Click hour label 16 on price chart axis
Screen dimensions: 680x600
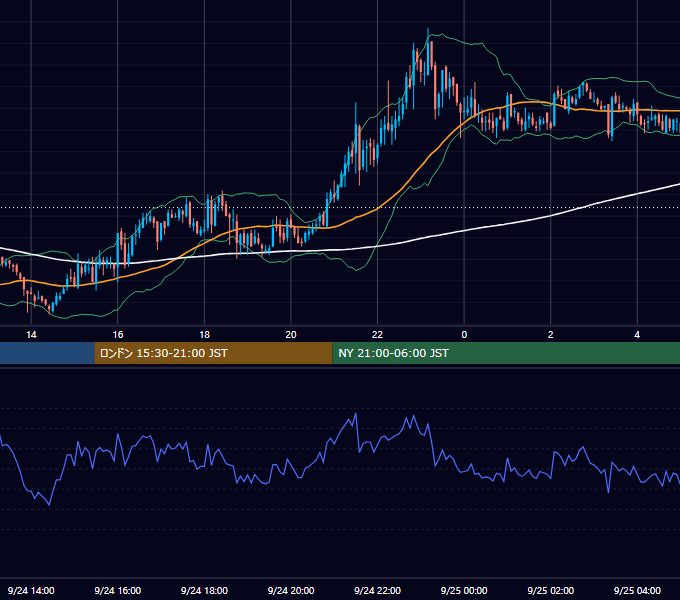pos(118,335)
